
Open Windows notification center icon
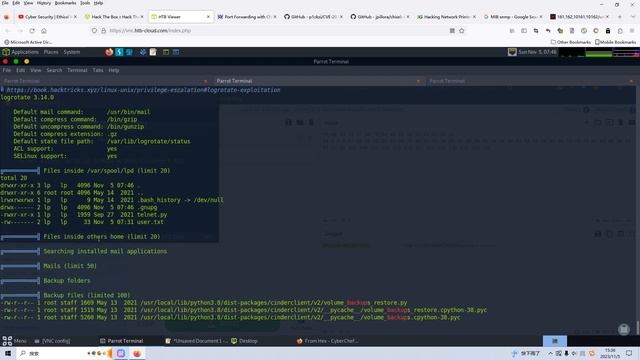click(x=629, y=353)
